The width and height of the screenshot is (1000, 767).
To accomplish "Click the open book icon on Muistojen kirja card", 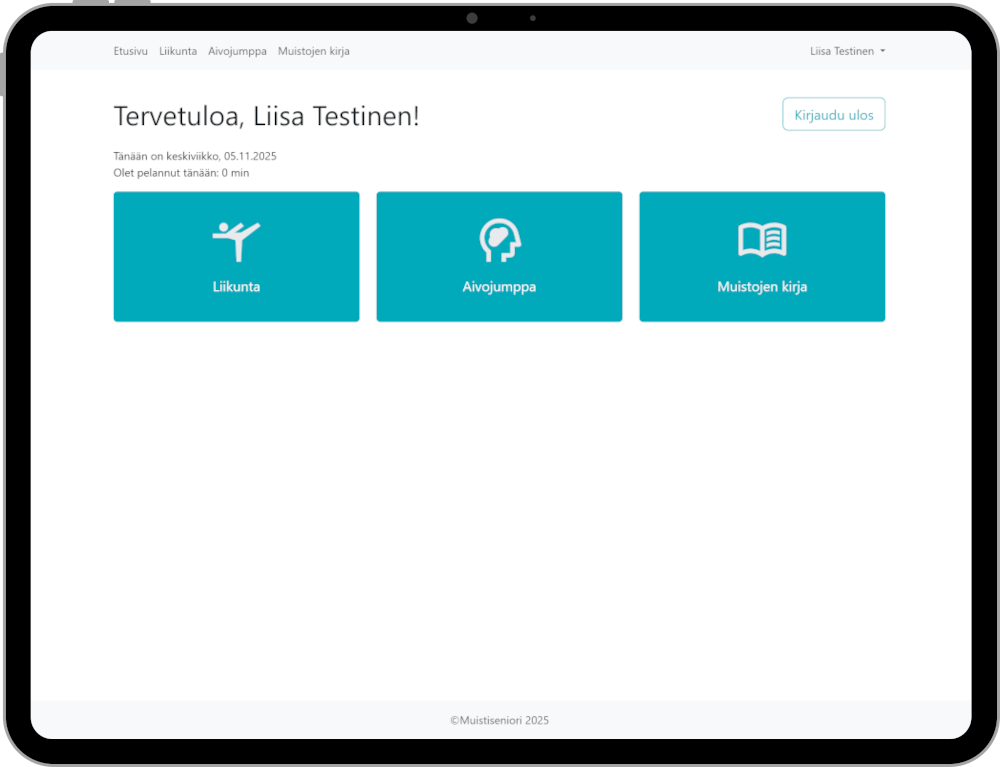I will click(762, 241).
